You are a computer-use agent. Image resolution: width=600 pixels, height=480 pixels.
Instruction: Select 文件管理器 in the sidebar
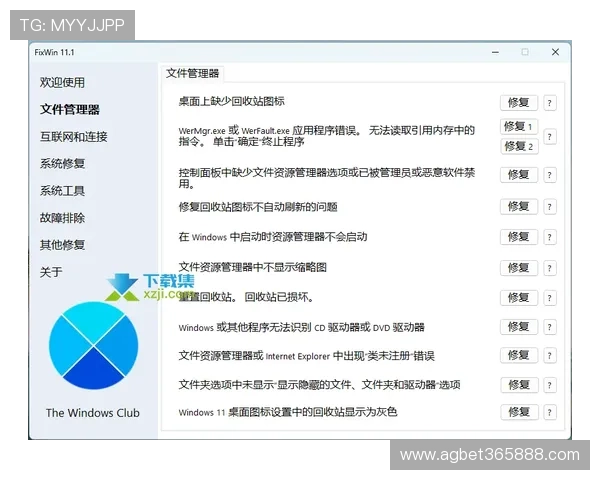pos(70,109)
